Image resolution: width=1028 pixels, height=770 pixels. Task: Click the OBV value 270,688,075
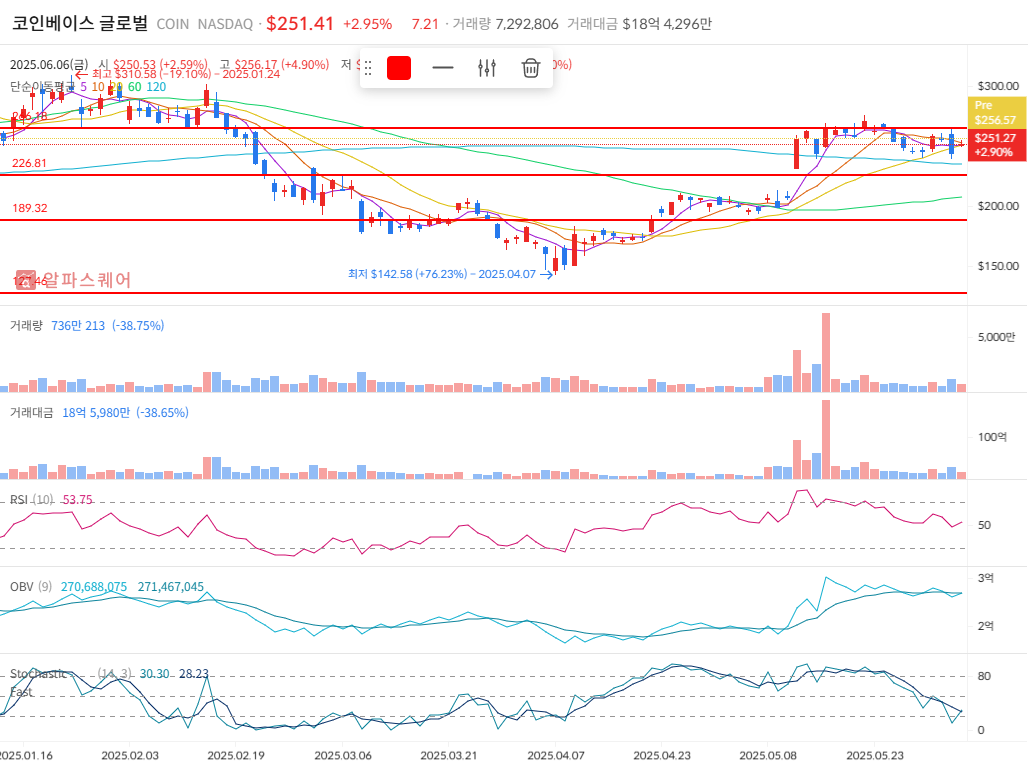tap(94, 586)
